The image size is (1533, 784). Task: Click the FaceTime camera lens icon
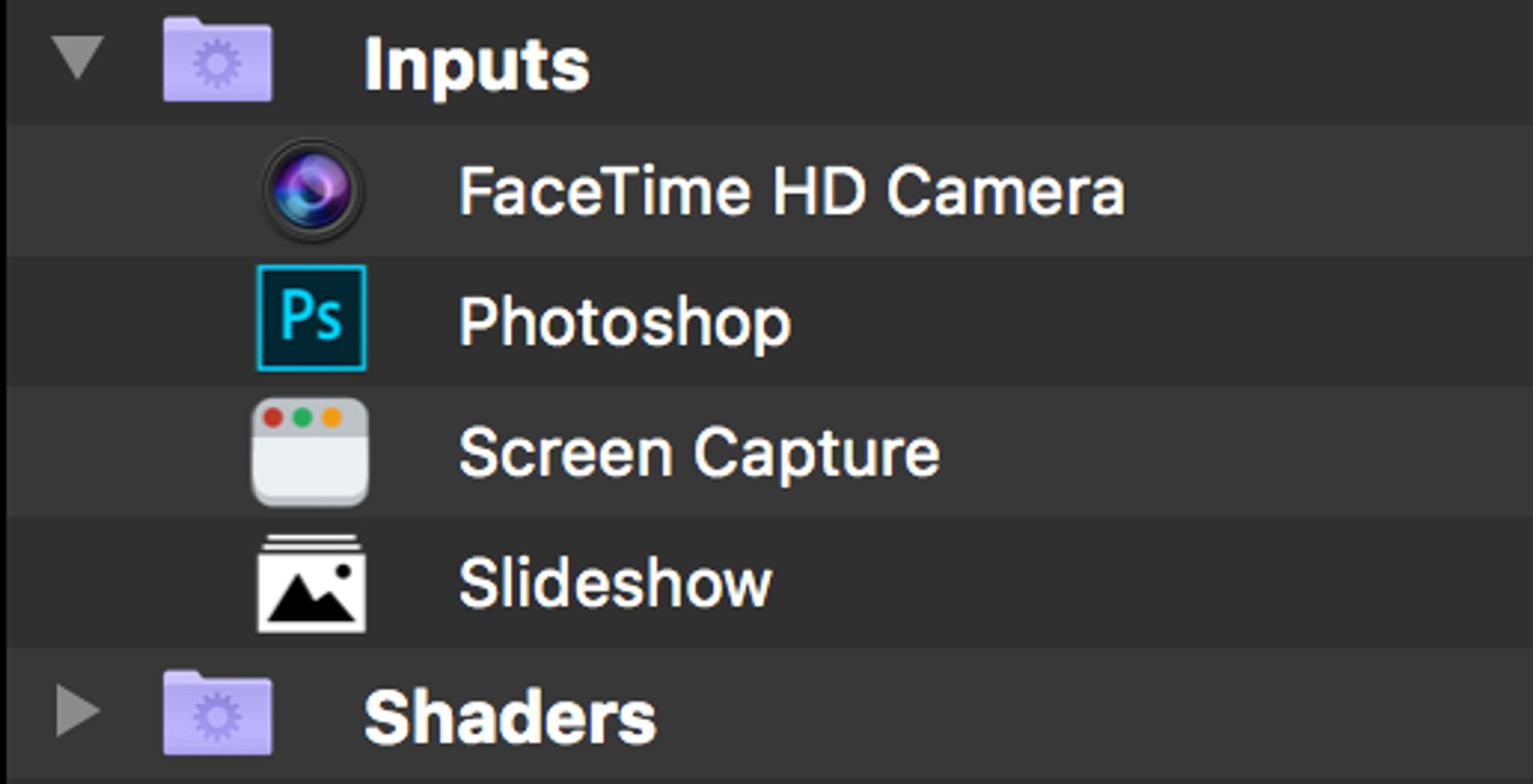pyautogui.click(x=312, y=190)
